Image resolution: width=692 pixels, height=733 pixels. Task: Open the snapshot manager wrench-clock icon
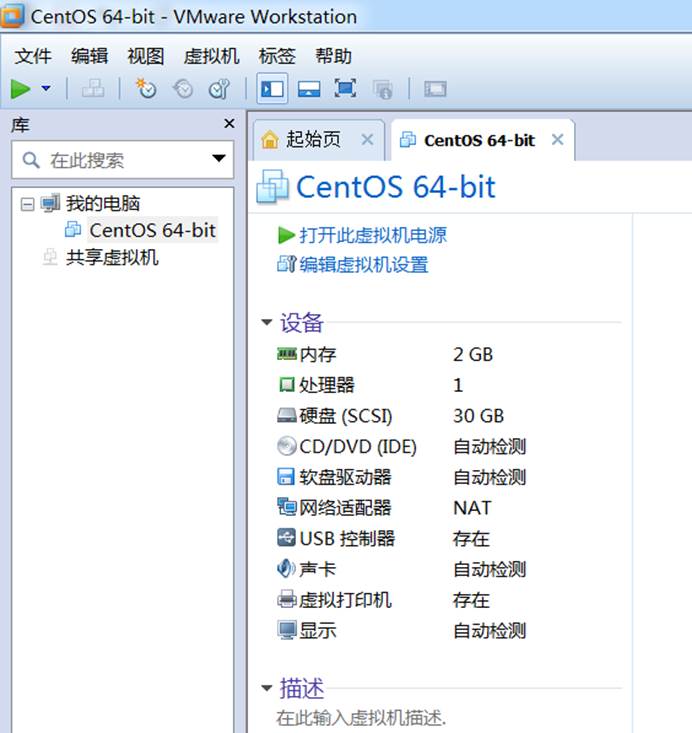tap(219, 88)
